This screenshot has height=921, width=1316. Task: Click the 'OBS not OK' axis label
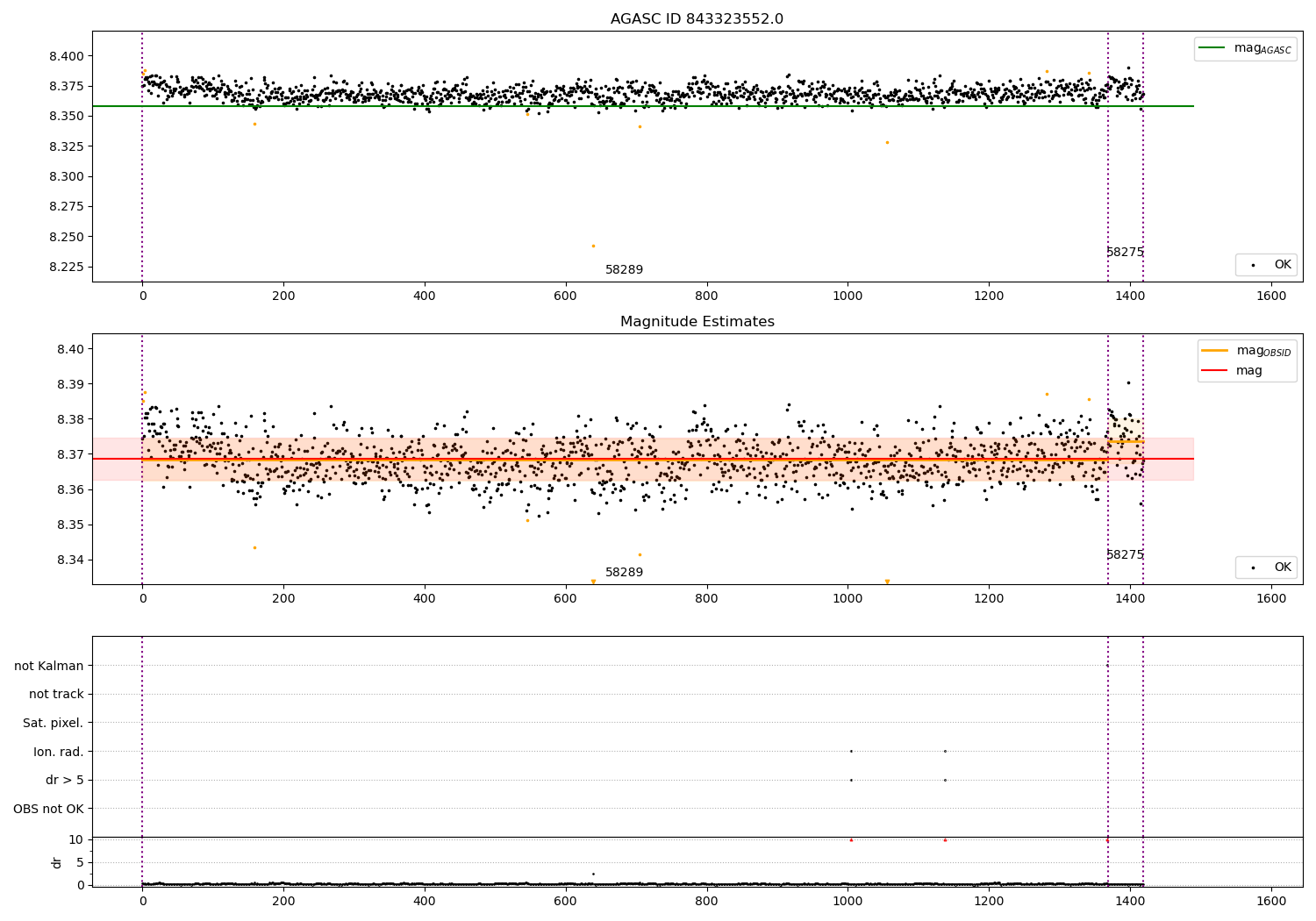click(48, 809)
